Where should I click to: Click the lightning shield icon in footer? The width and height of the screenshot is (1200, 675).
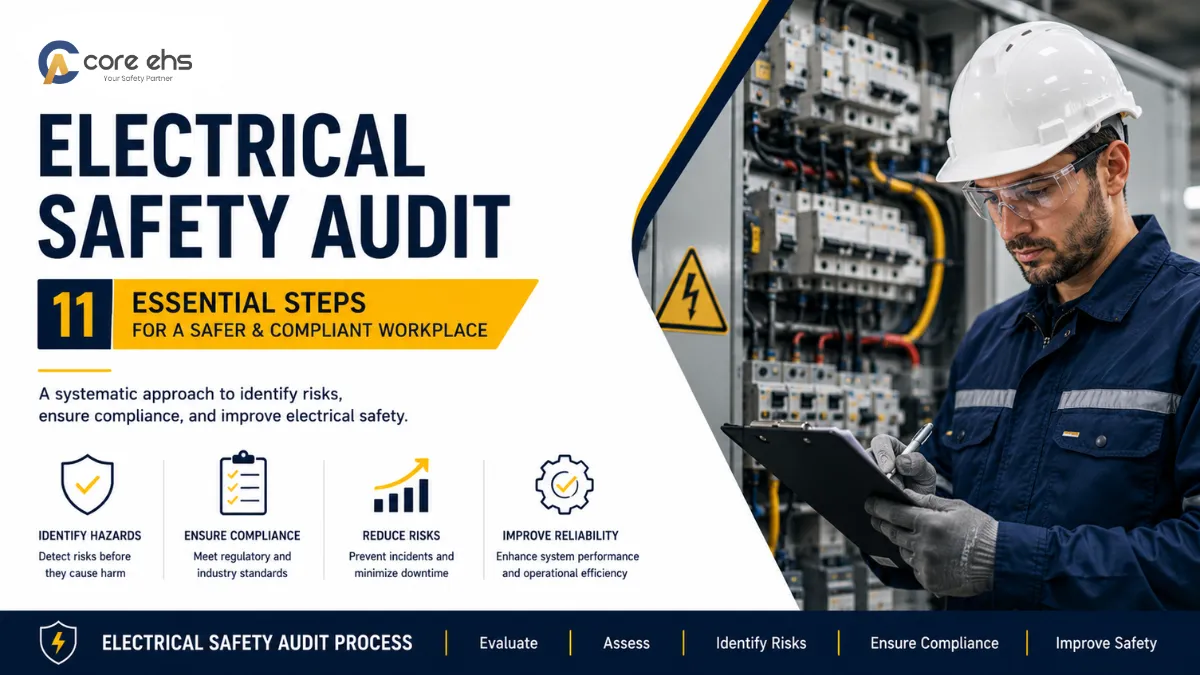58,642
